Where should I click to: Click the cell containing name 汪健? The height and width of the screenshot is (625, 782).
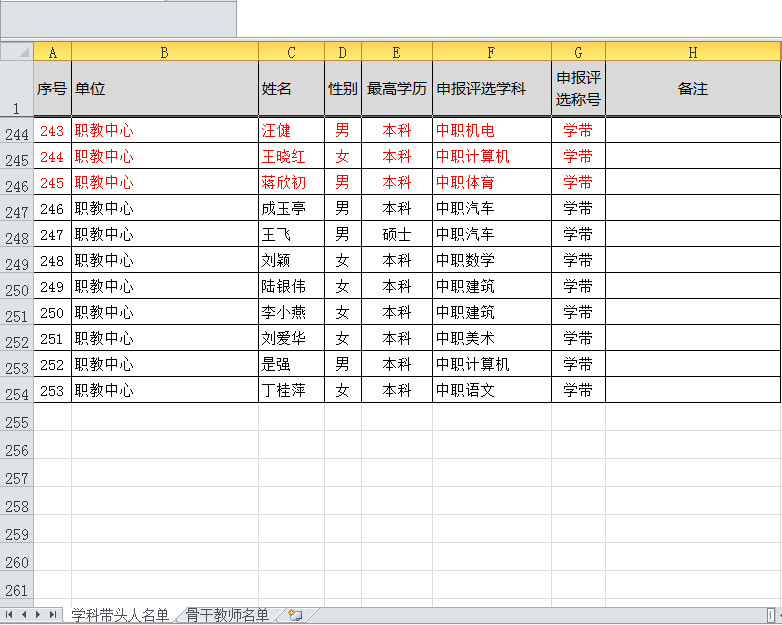click(x=291, y=130)
